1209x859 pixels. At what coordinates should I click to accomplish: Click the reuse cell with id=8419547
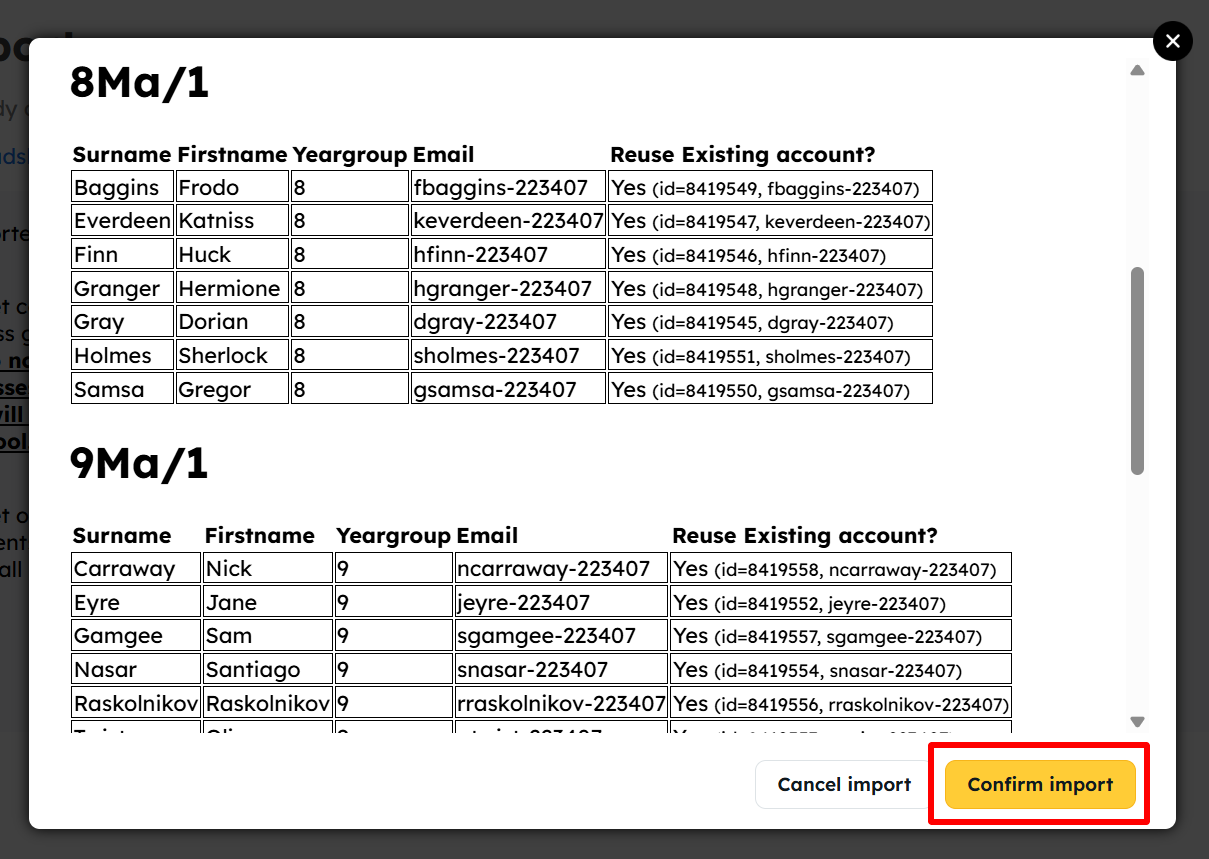point(770,221)
